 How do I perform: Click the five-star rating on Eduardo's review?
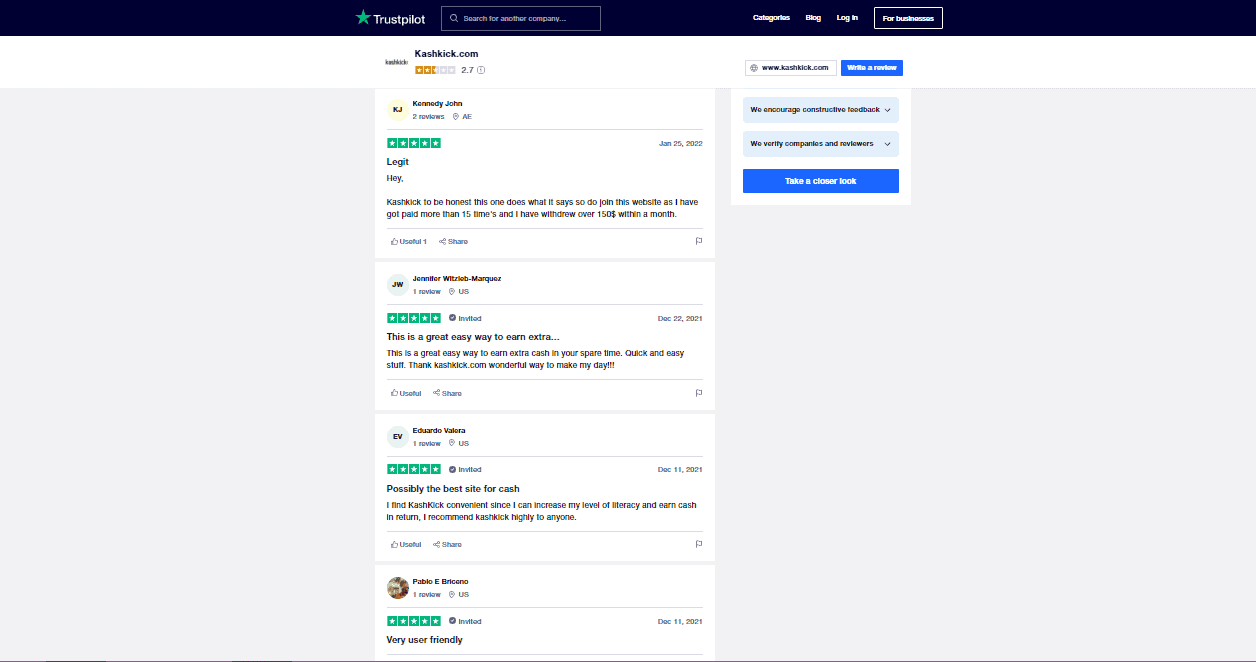[414, 469]
